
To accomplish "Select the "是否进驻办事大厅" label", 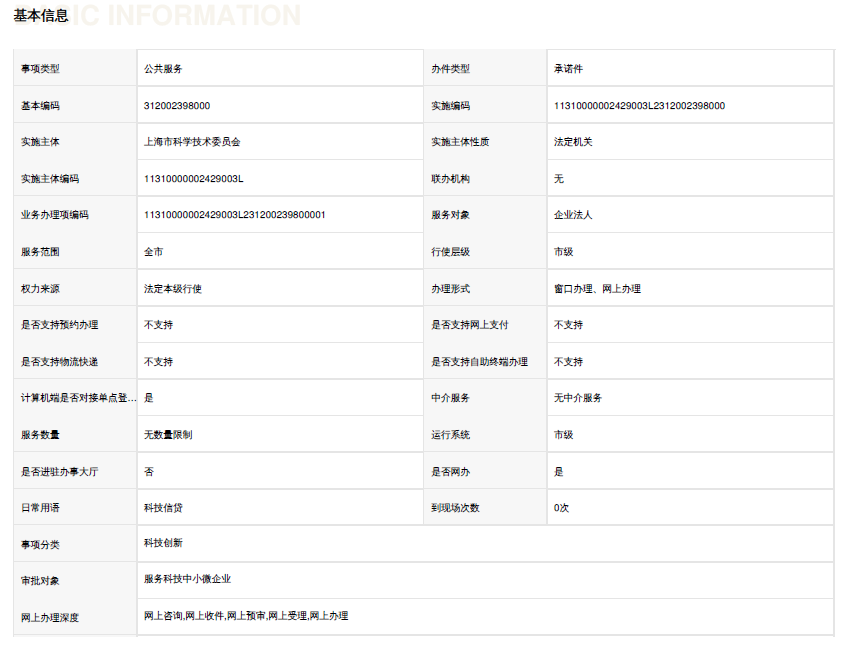I will 60,472.
